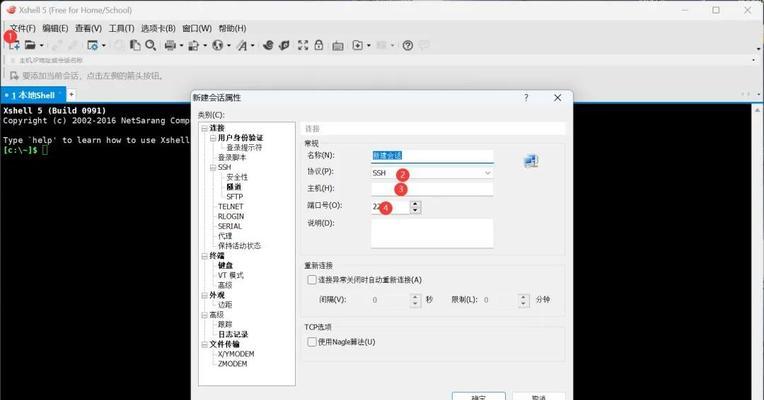Open dropdown arrow next to Print icon

(181, 45)
